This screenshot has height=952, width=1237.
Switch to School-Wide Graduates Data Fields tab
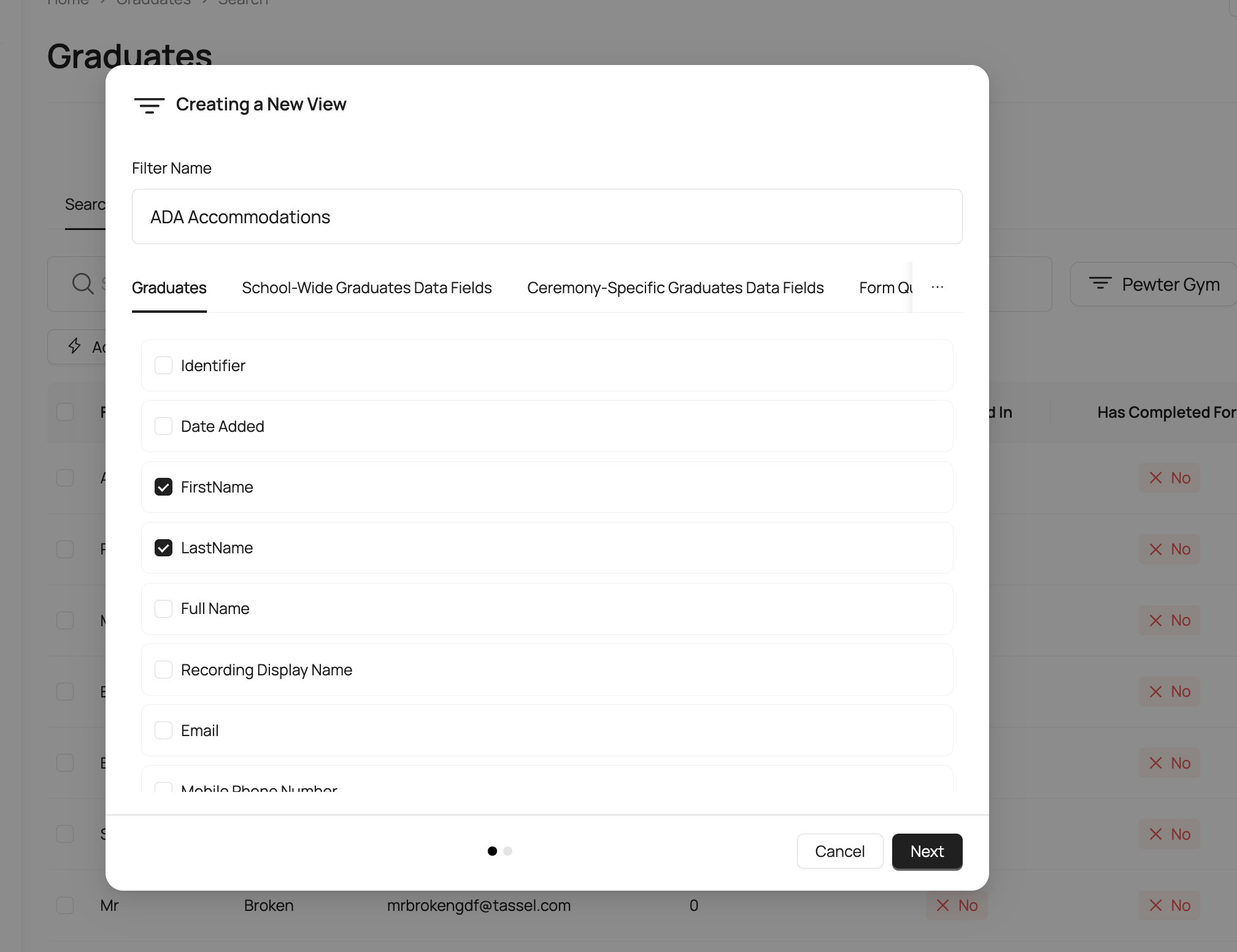(366, 288)
